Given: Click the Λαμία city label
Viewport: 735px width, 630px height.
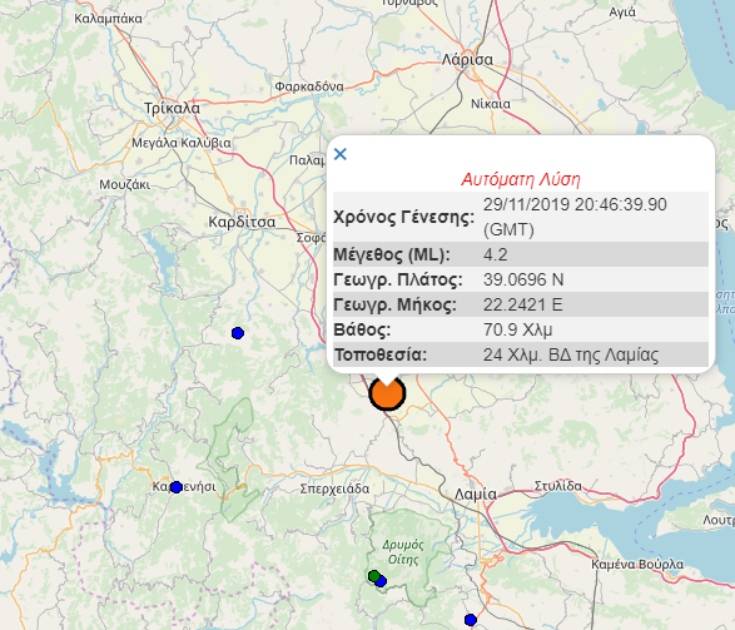Looking at the screenshot, I should 474,494.
